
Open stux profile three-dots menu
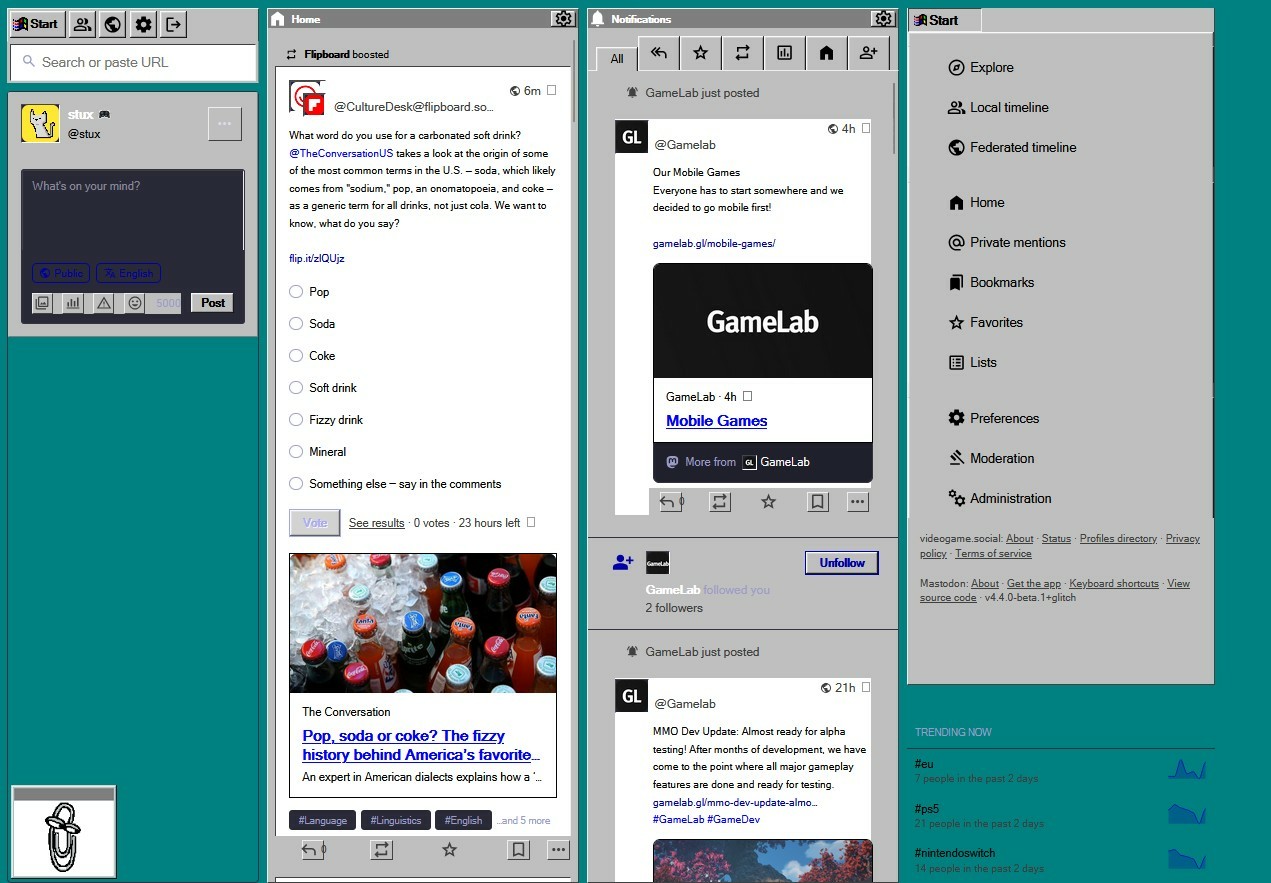[224, 124]
